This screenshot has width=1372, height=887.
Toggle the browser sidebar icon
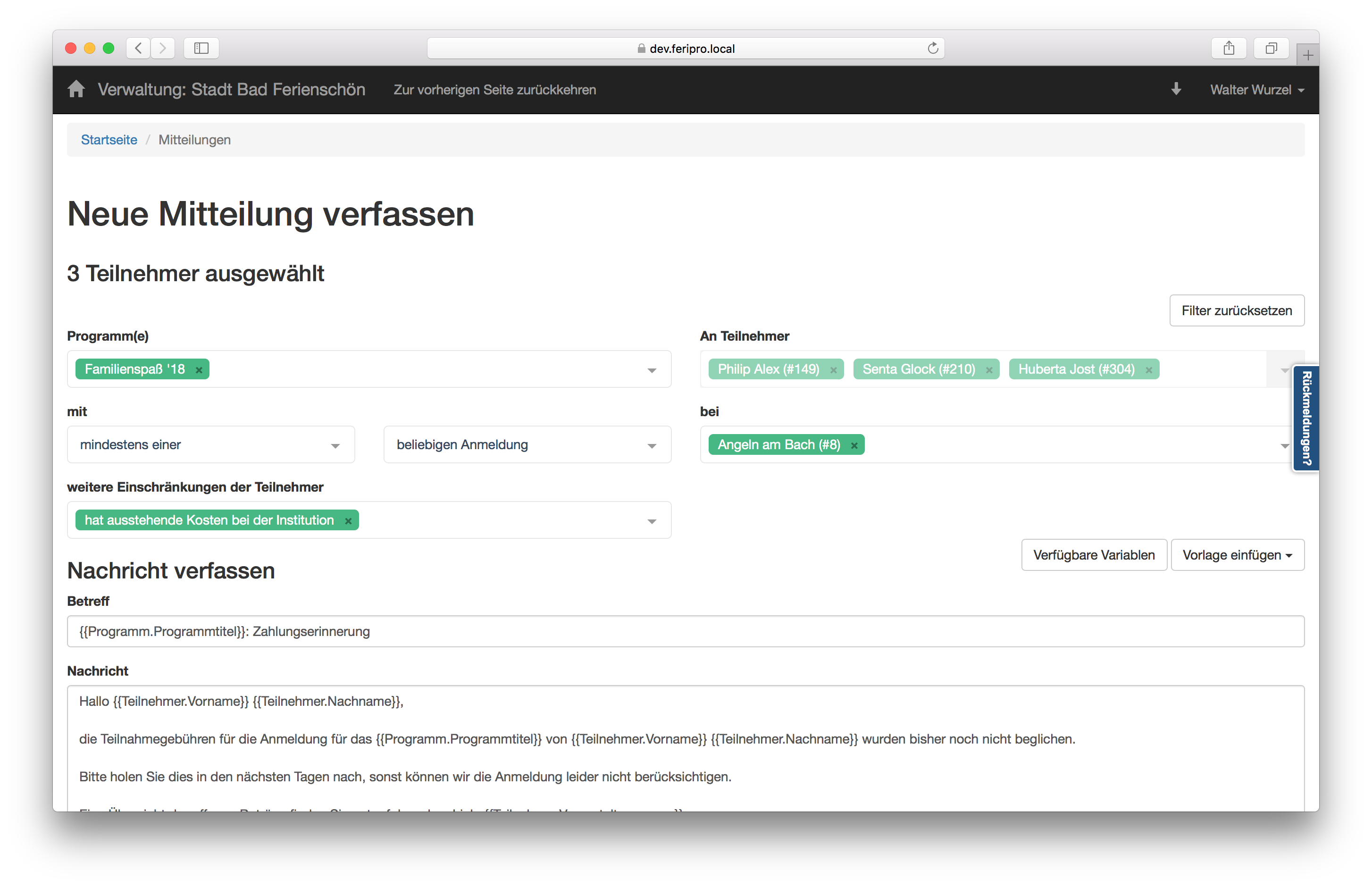pos(201,49)
